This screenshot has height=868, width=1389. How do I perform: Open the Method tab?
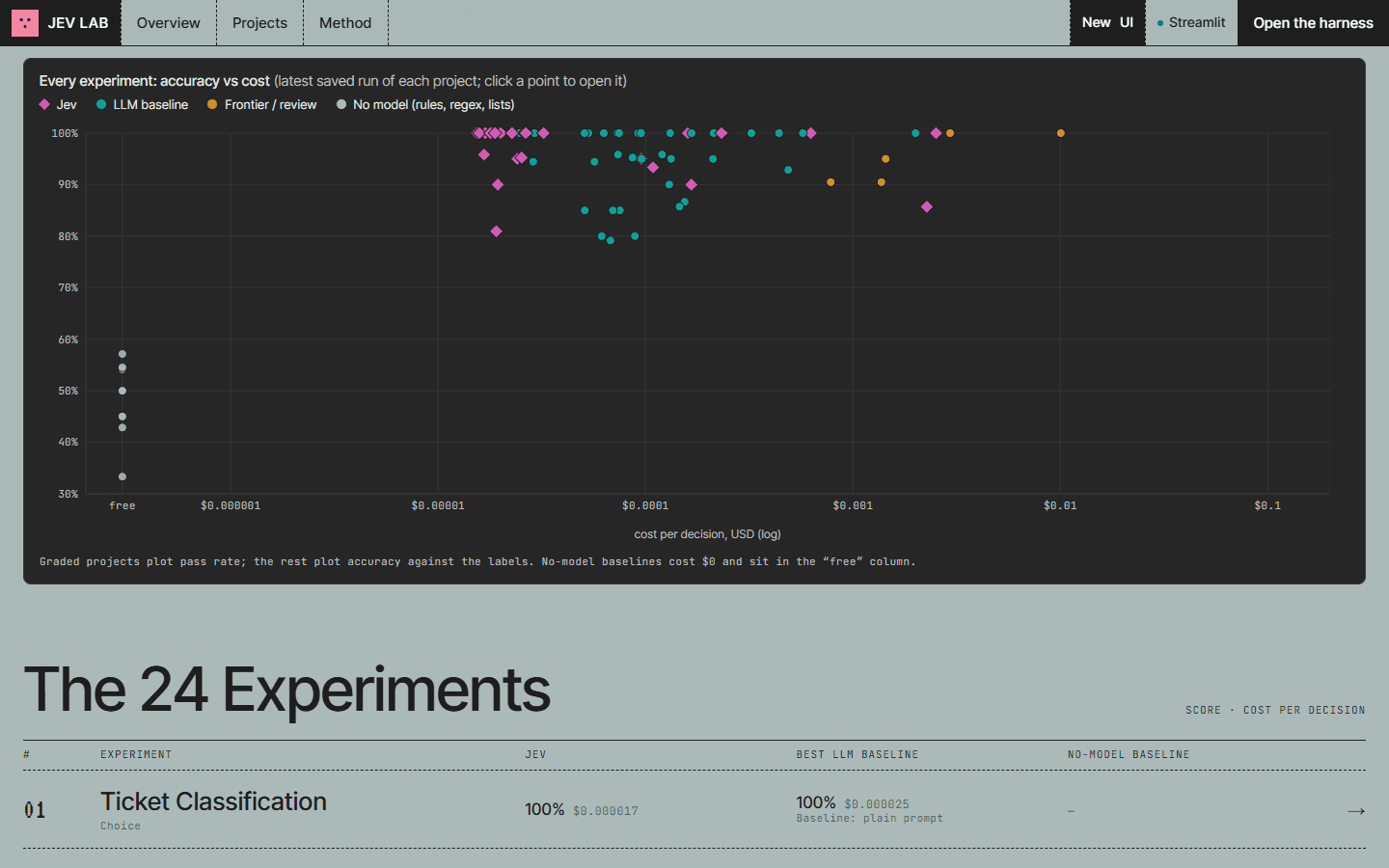click(x=345, y=23)
